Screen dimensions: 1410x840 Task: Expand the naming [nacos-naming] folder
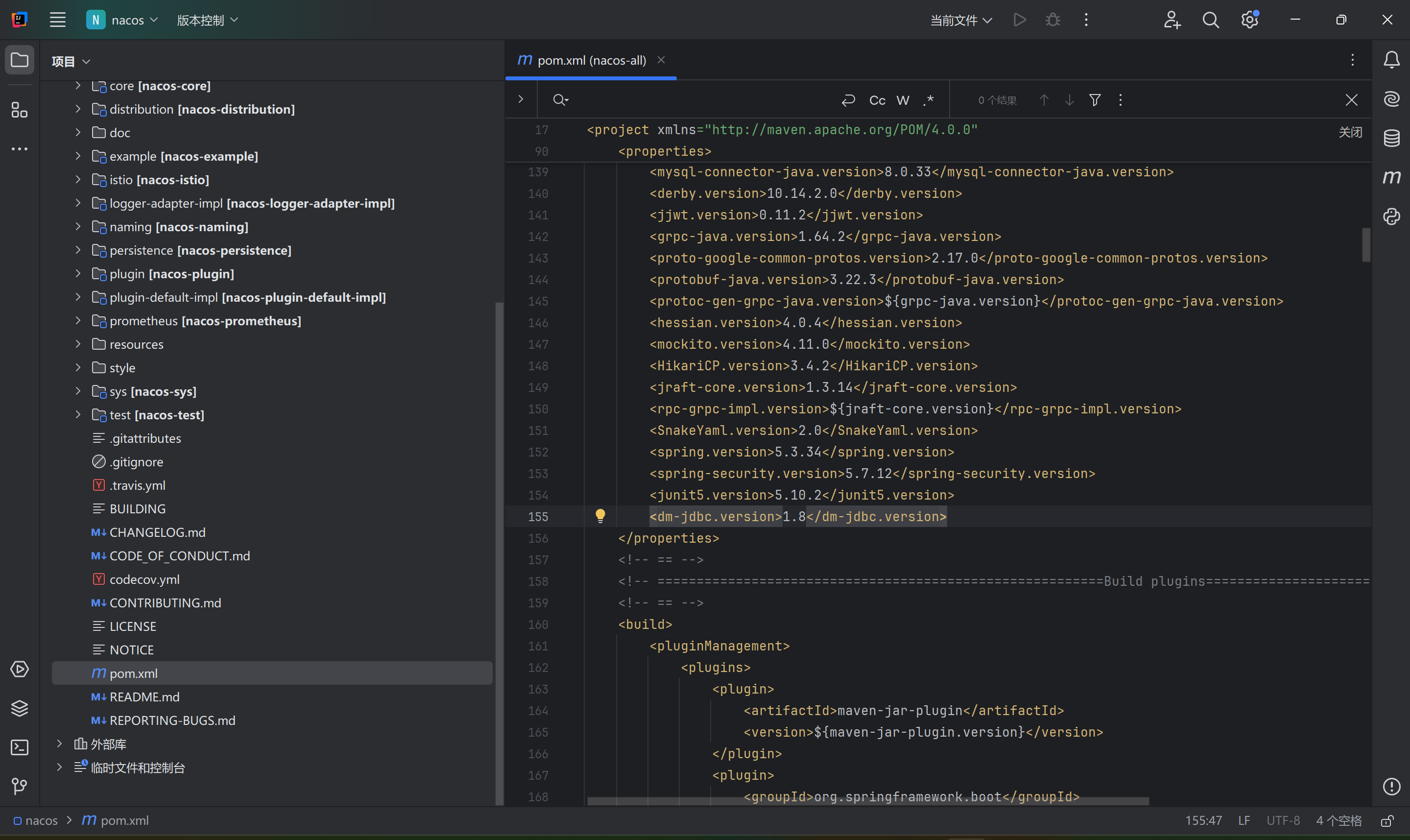pyautogui.click(x=78, y=226)
